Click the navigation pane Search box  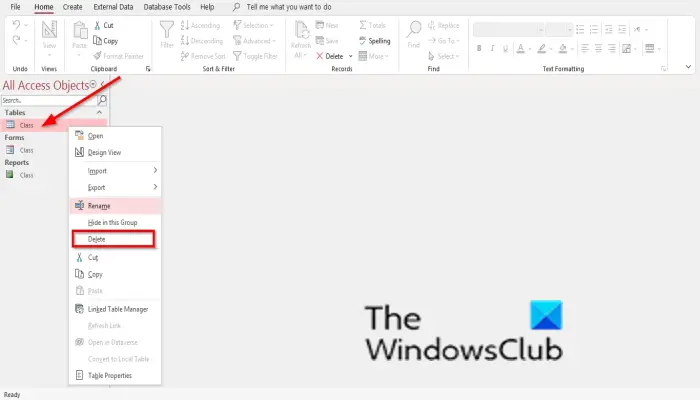point(49,100)
